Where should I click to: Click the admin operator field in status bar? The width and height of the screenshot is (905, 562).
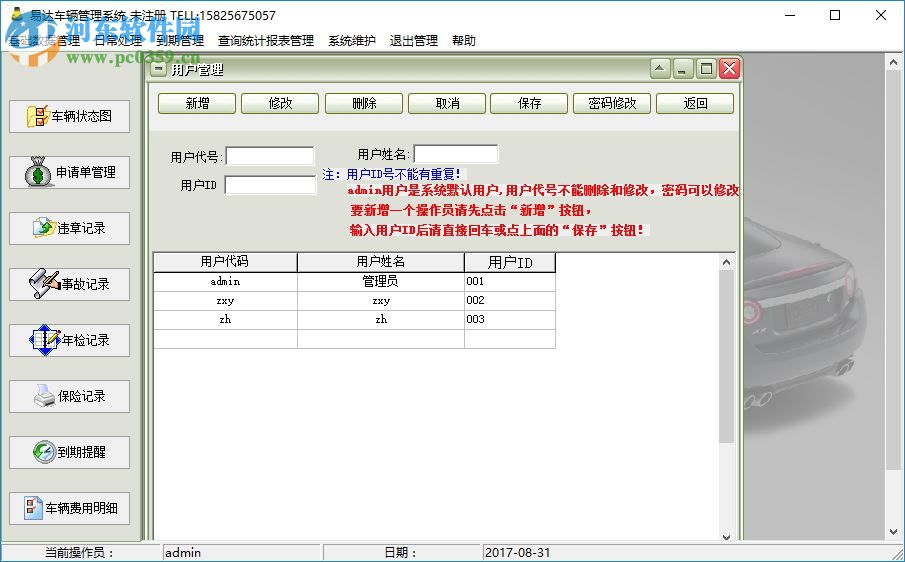point(241,553)
